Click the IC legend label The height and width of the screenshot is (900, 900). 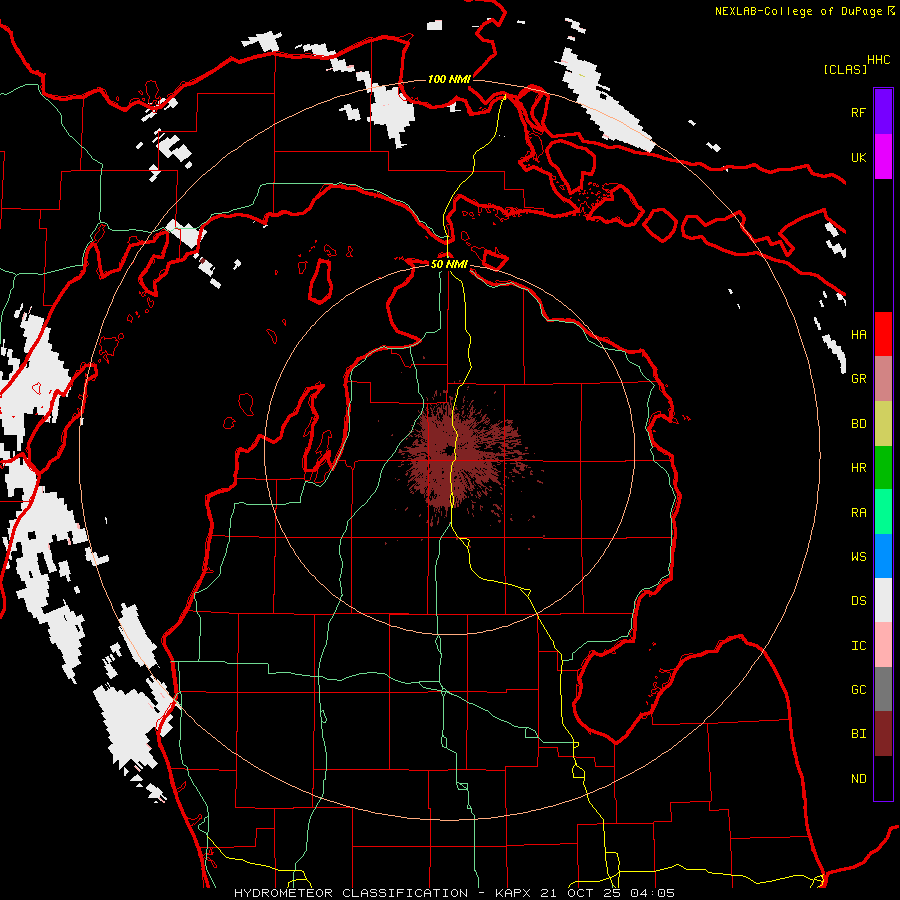[x=858, y=646]
